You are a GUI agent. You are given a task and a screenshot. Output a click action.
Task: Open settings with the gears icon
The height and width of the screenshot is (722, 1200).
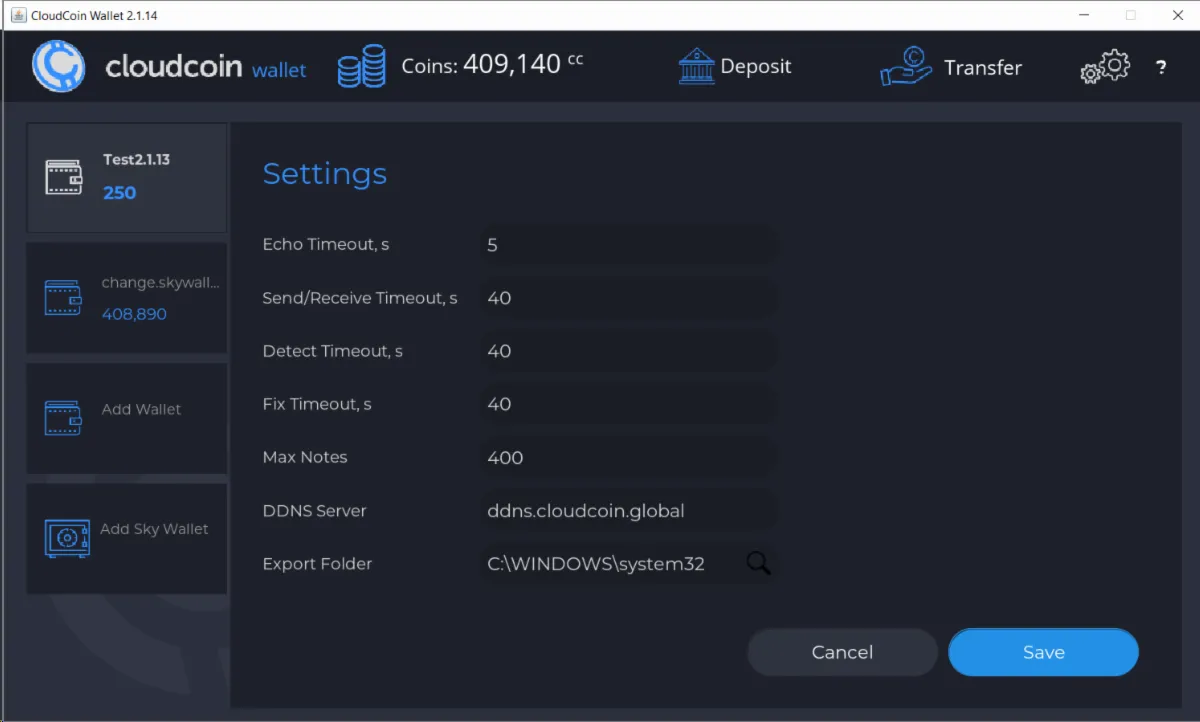(1105, 68)
